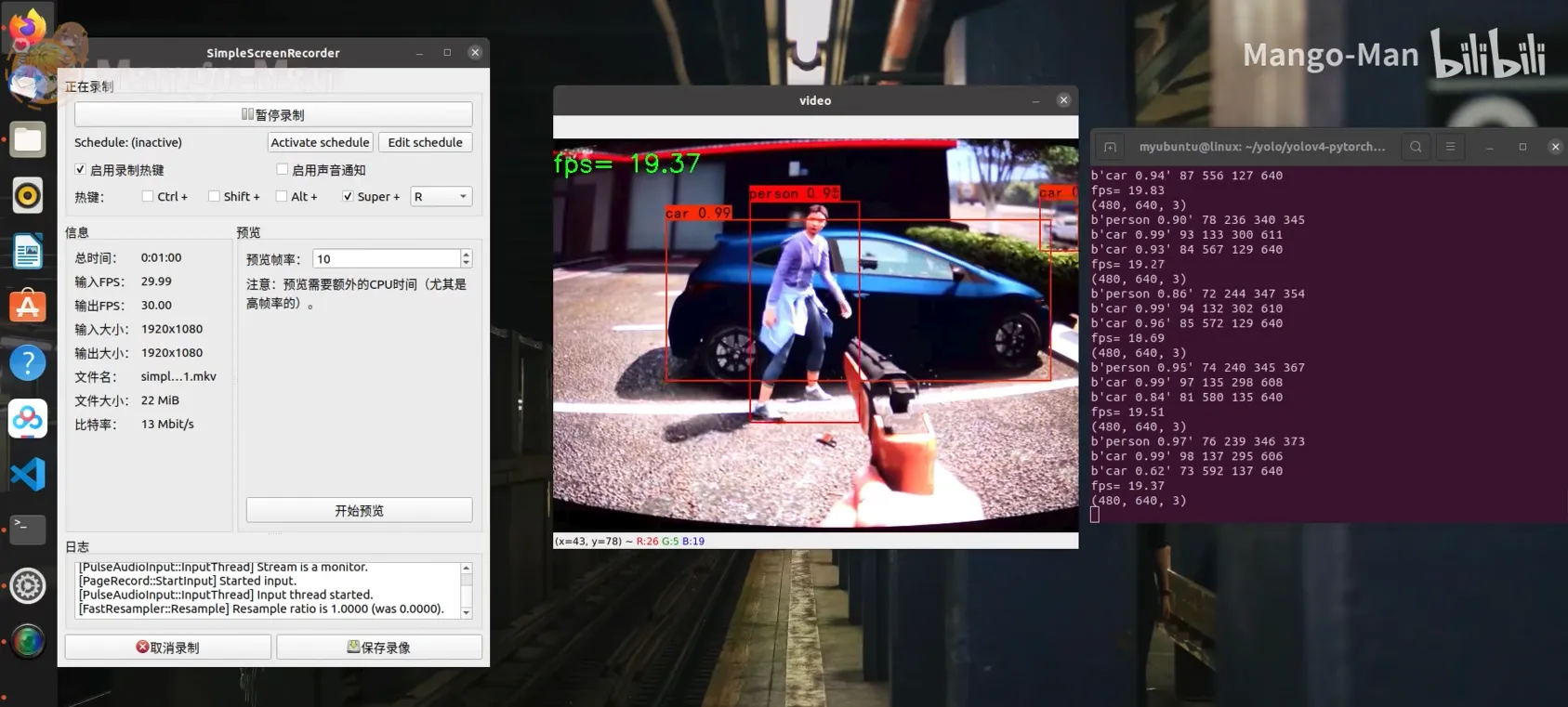Open the terminal hamburger menu
The width and height of the screenshot is (1568, 707).
coord(1450,147)
